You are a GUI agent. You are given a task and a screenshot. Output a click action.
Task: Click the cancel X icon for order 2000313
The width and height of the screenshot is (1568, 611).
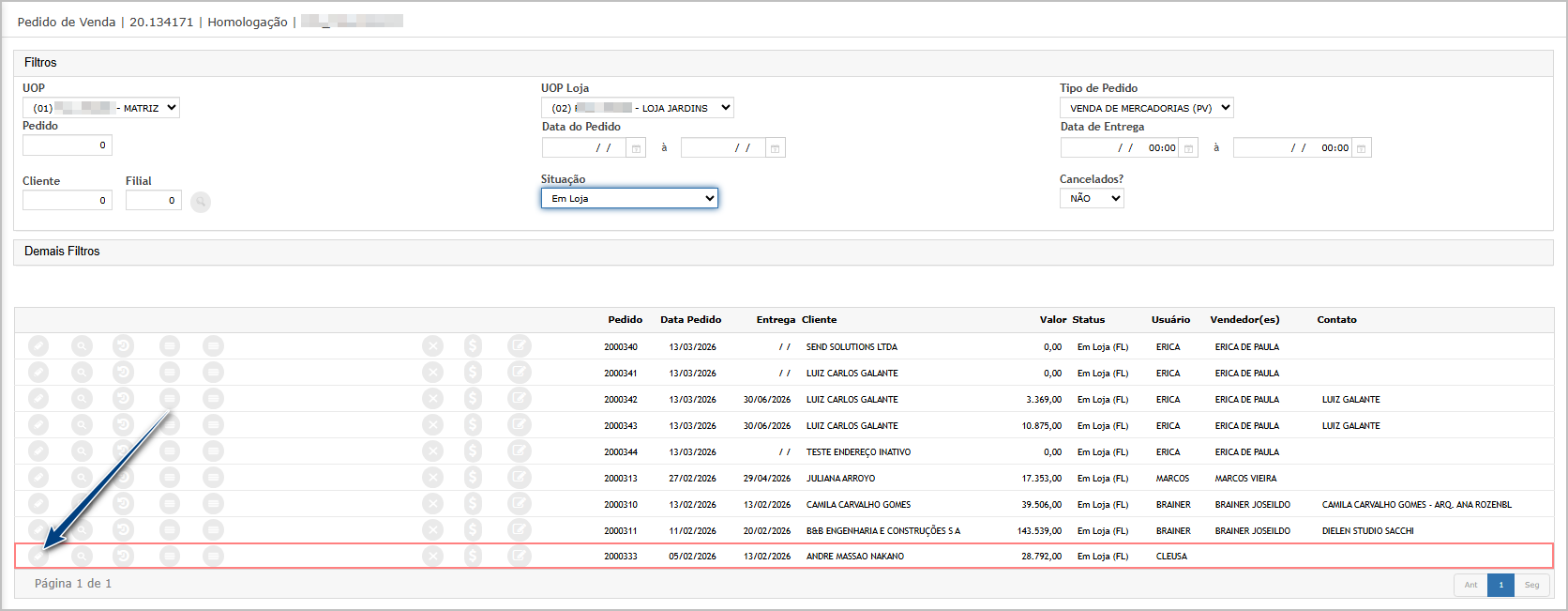432,478
